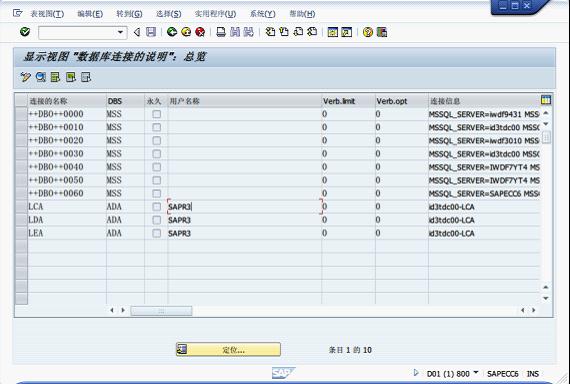The image size is (570, 384).
Task: Open the 实用程序(U) menu
Action: point(215,14)
